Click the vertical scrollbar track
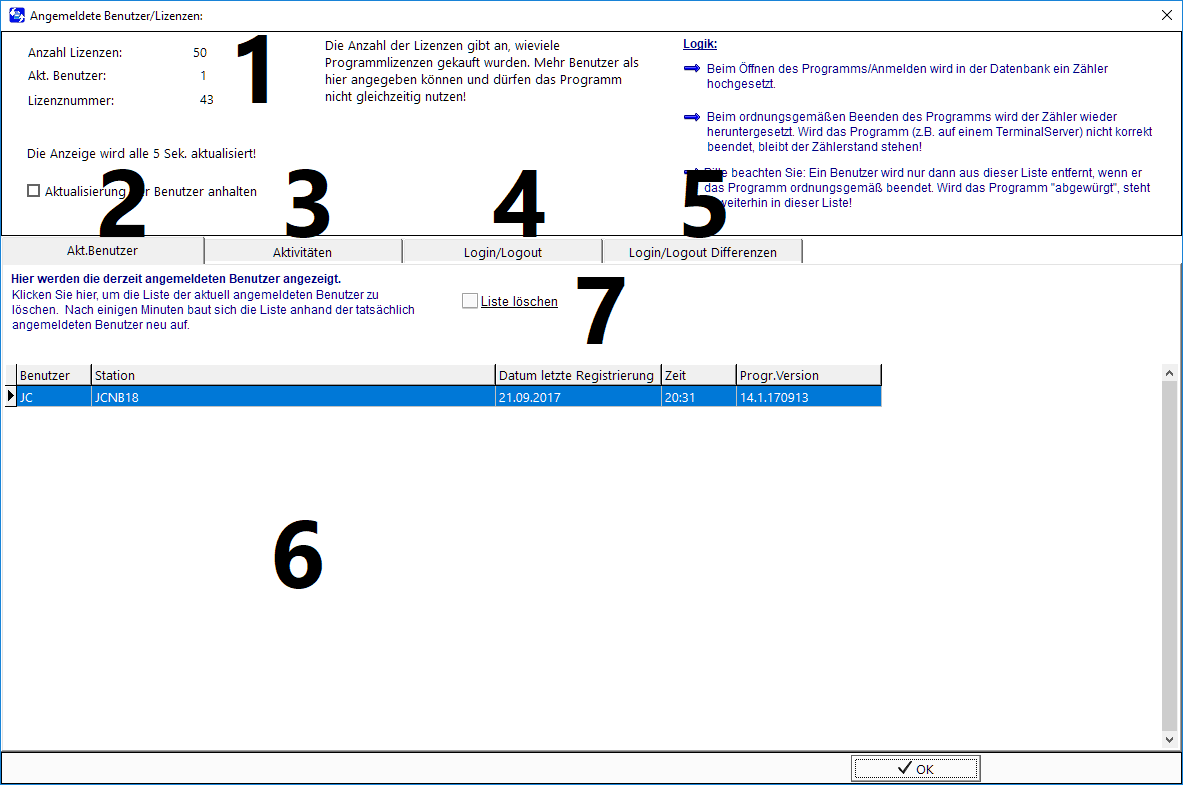1183x785 pixels. [1169, 556]
